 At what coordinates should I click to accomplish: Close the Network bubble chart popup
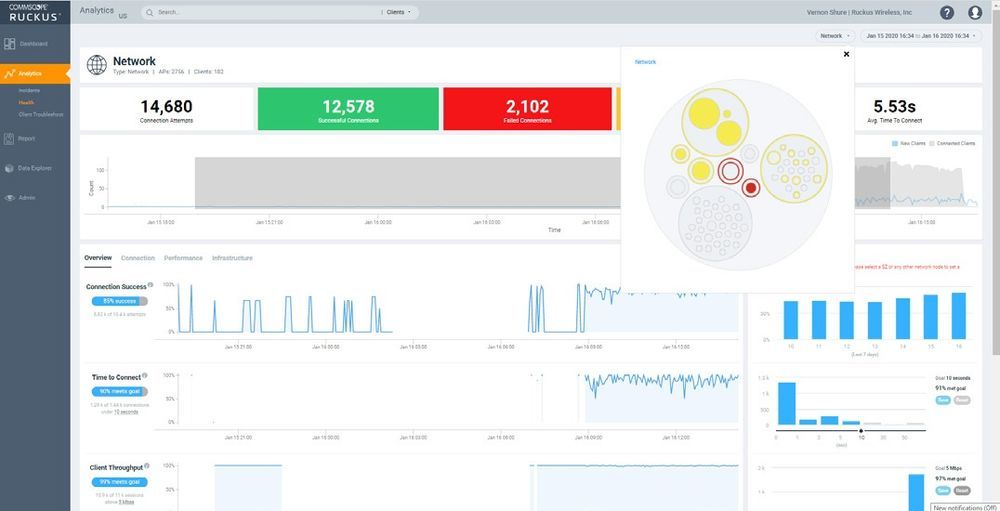pyautogui.click(x=846, y=54)
